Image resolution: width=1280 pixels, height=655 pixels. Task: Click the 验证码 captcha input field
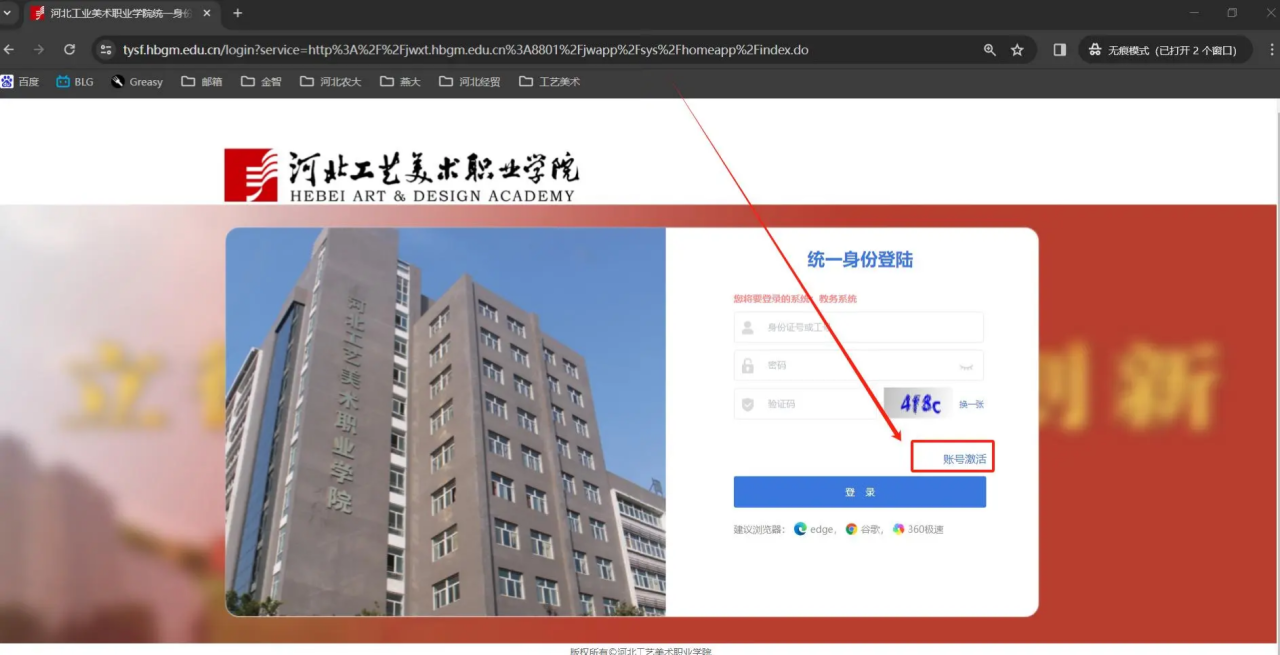(810, 404)
